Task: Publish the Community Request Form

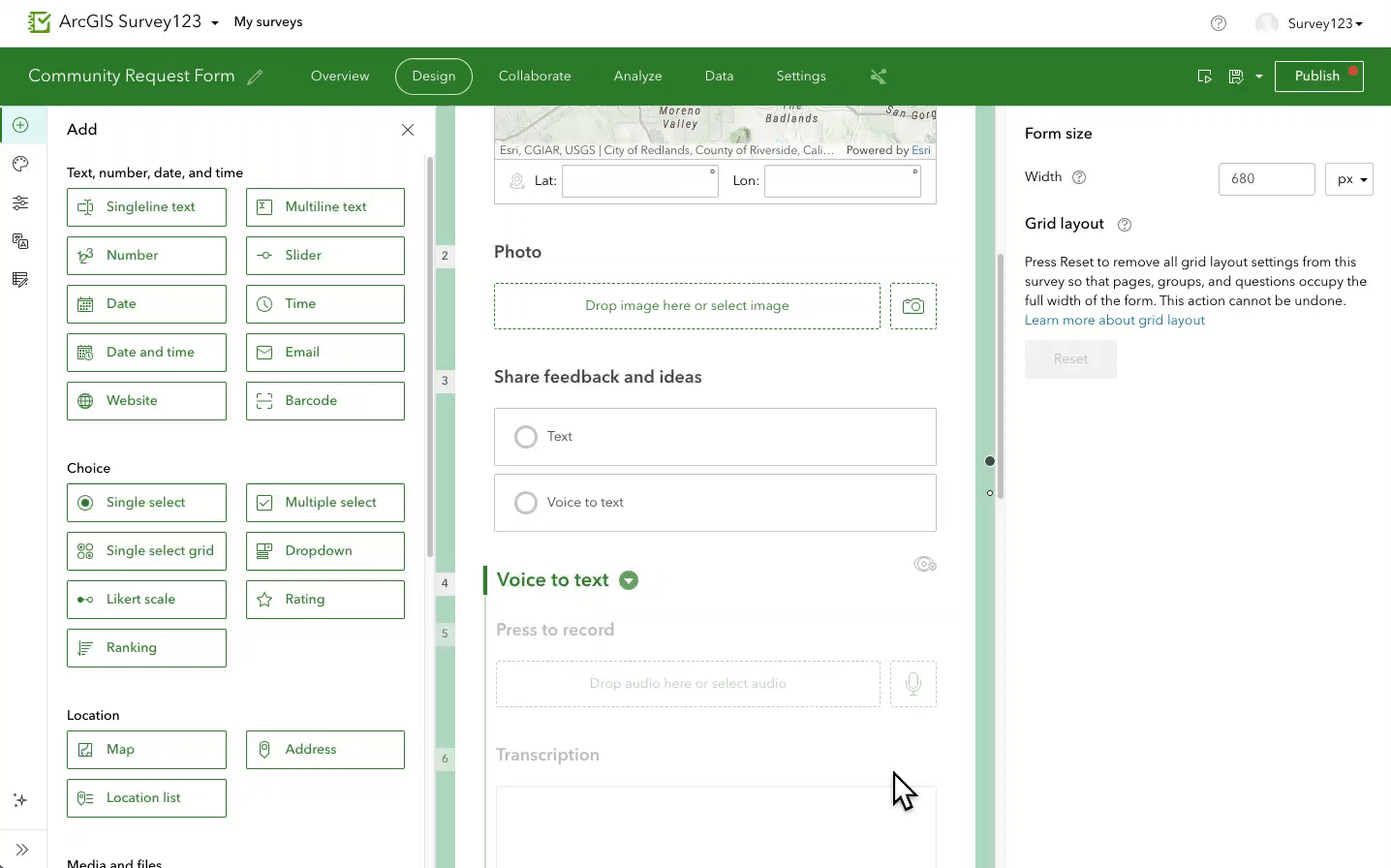Action: click(1317, 76)
